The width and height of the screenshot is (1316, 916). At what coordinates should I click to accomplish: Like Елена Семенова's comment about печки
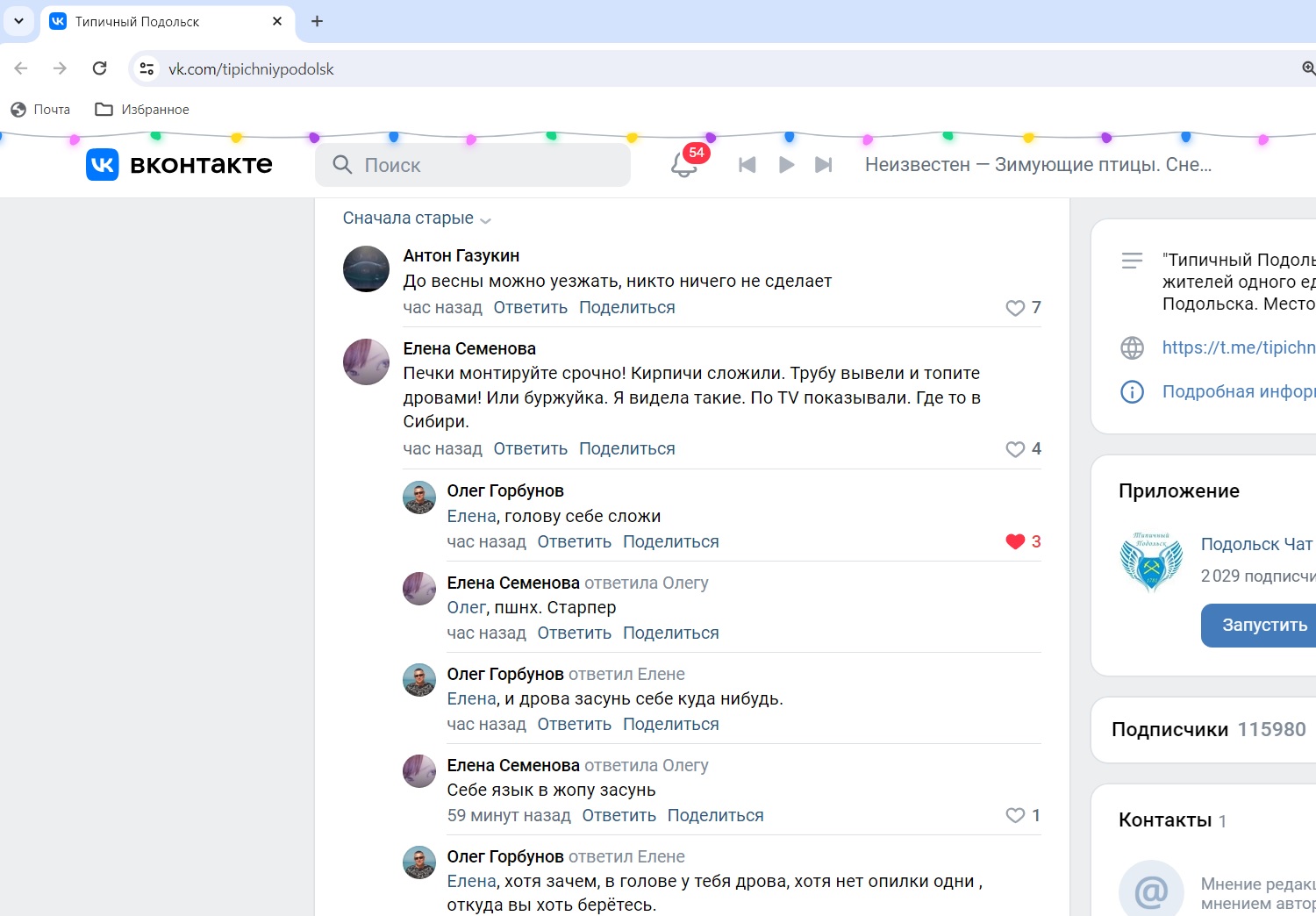[1015, 449]
